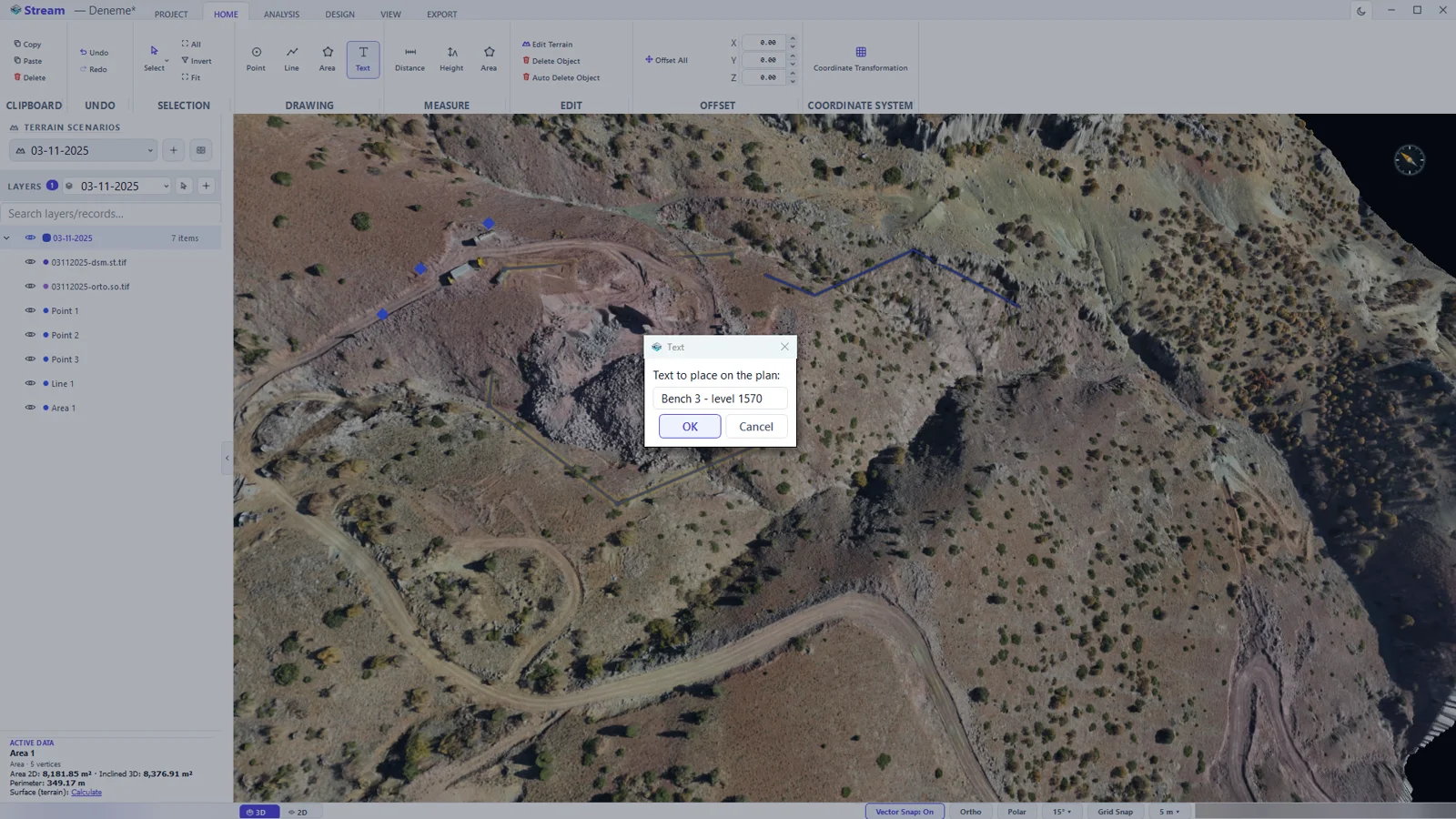
Task: Switch to 2D view
Action: (x=298, y=812)
